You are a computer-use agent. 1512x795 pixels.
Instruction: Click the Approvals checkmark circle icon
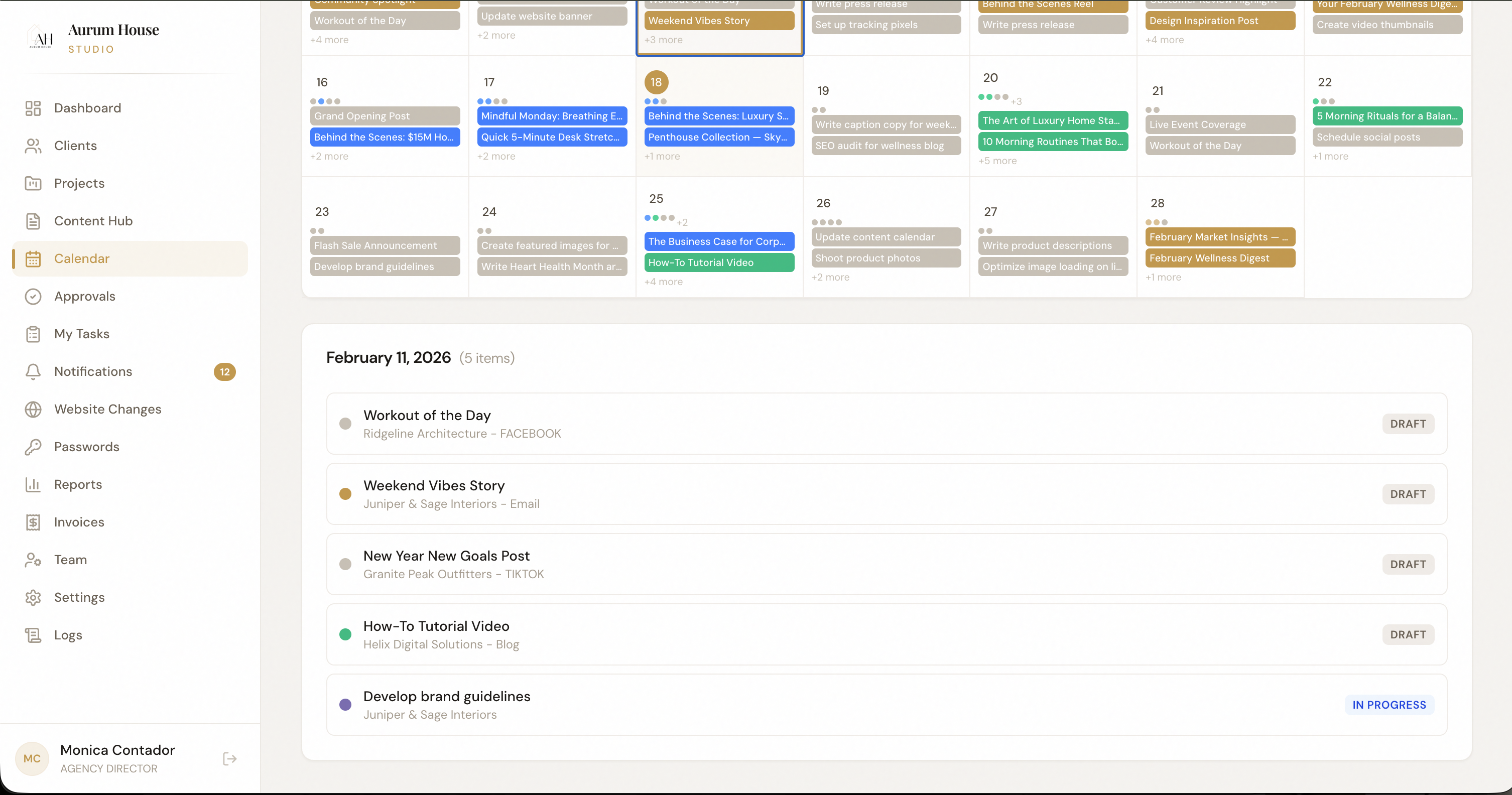point(33,296)
